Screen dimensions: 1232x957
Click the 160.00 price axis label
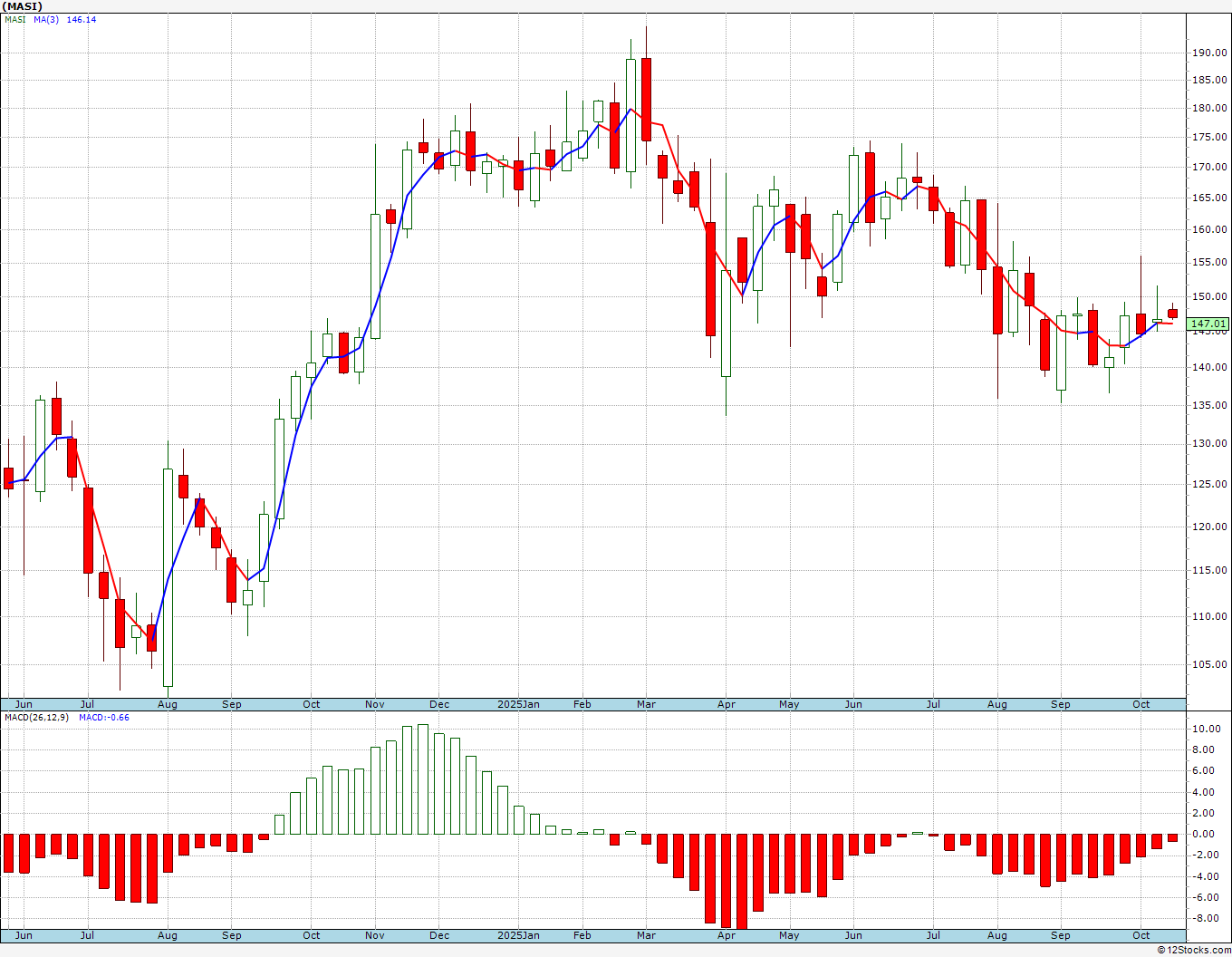[1209, 230]
